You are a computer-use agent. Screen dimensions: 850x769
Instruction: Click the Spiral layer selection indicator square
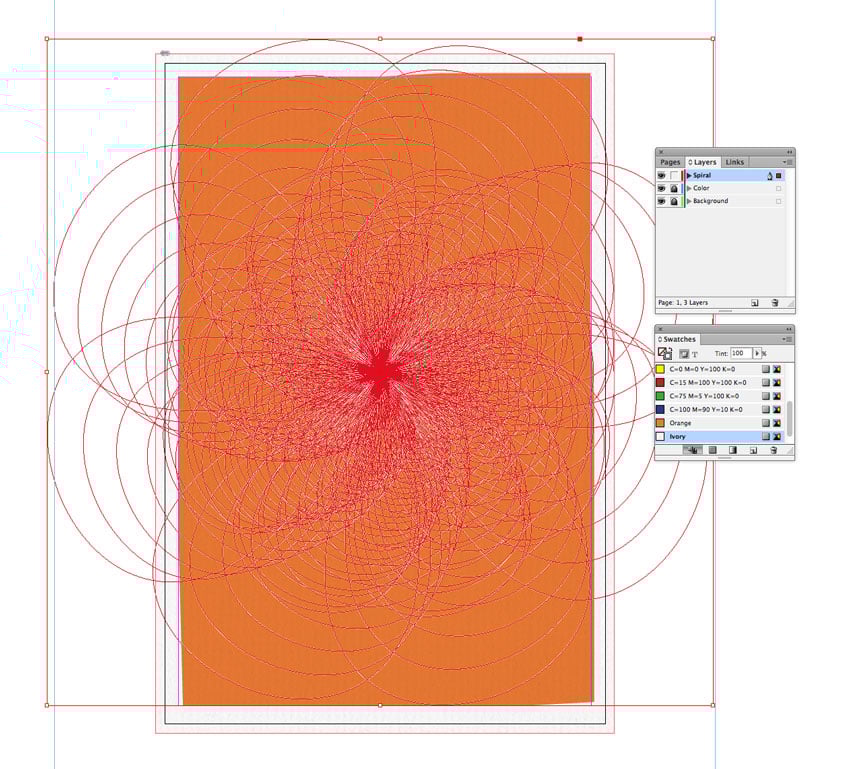click(x=779, y=176)
